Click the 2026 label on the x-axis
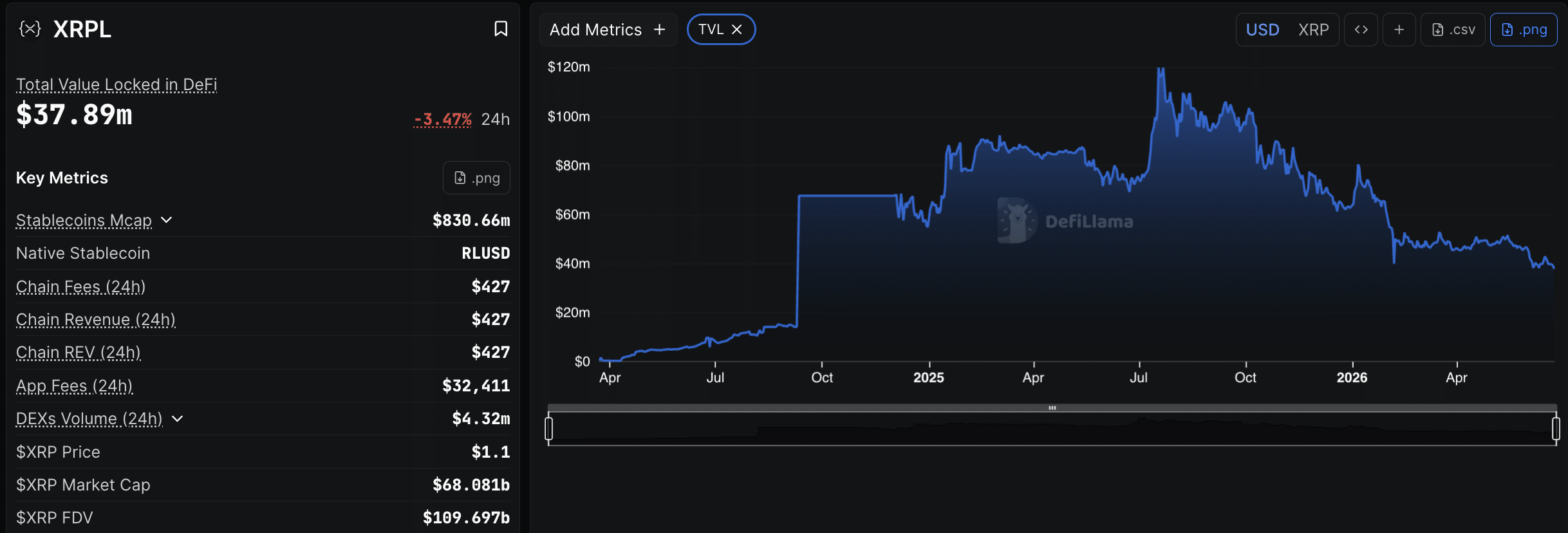The width and height of the screenshot is (1568, 533). [x=1352, y=378]
